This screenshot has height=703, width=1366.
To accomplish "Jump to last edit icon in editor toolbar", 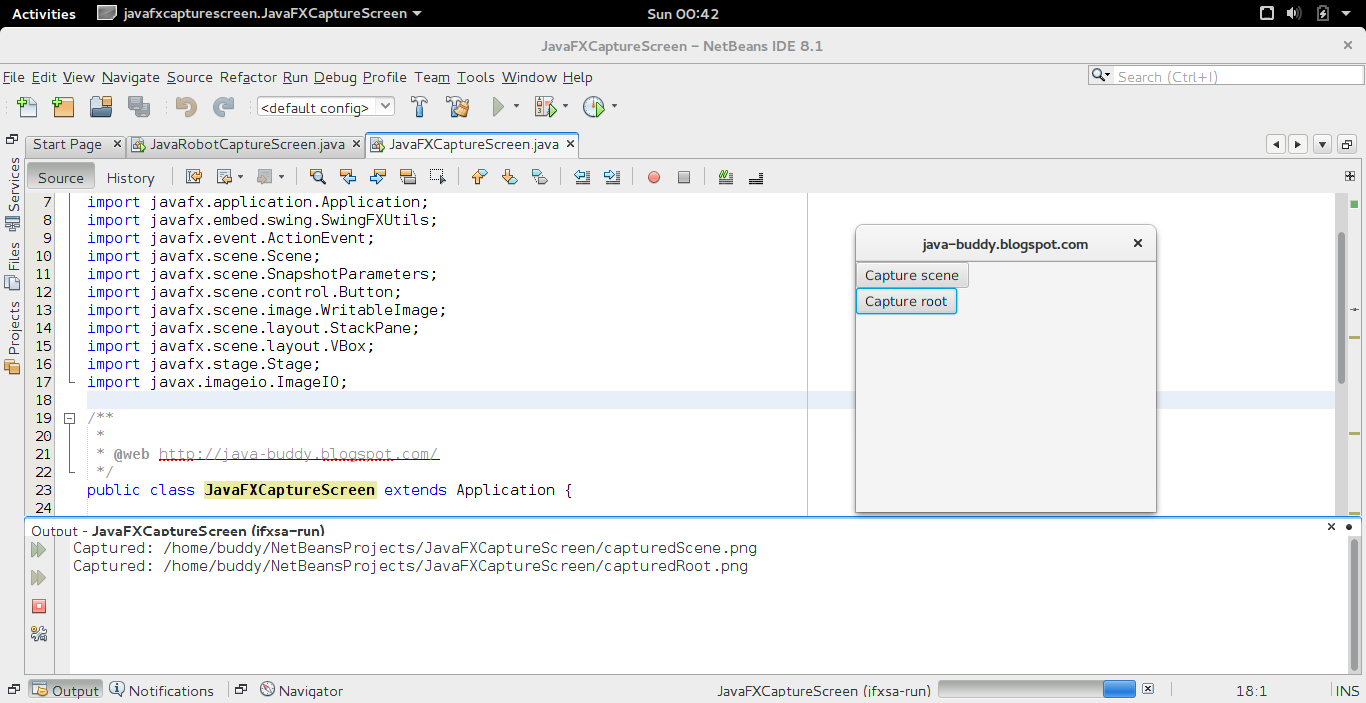I will click(x=195, y=177).
